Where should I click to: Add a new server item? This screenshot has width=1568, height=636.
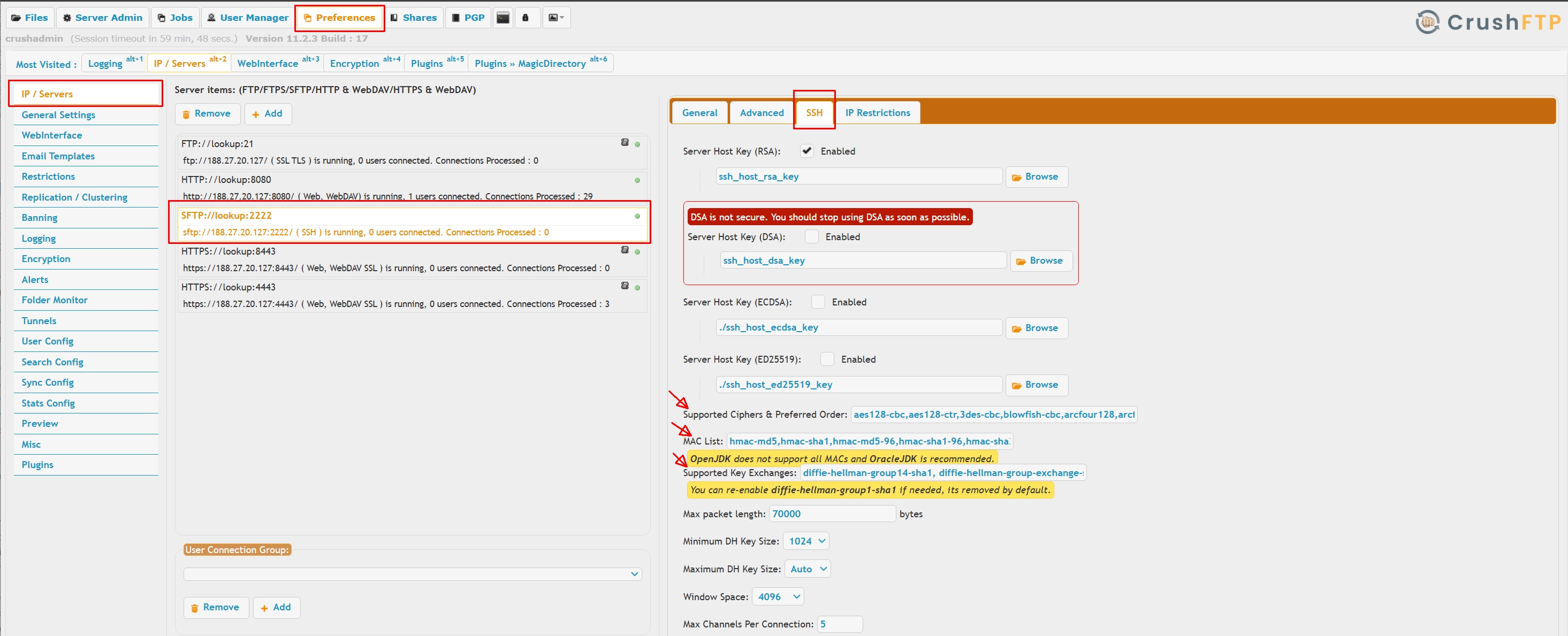click(268, 114)
